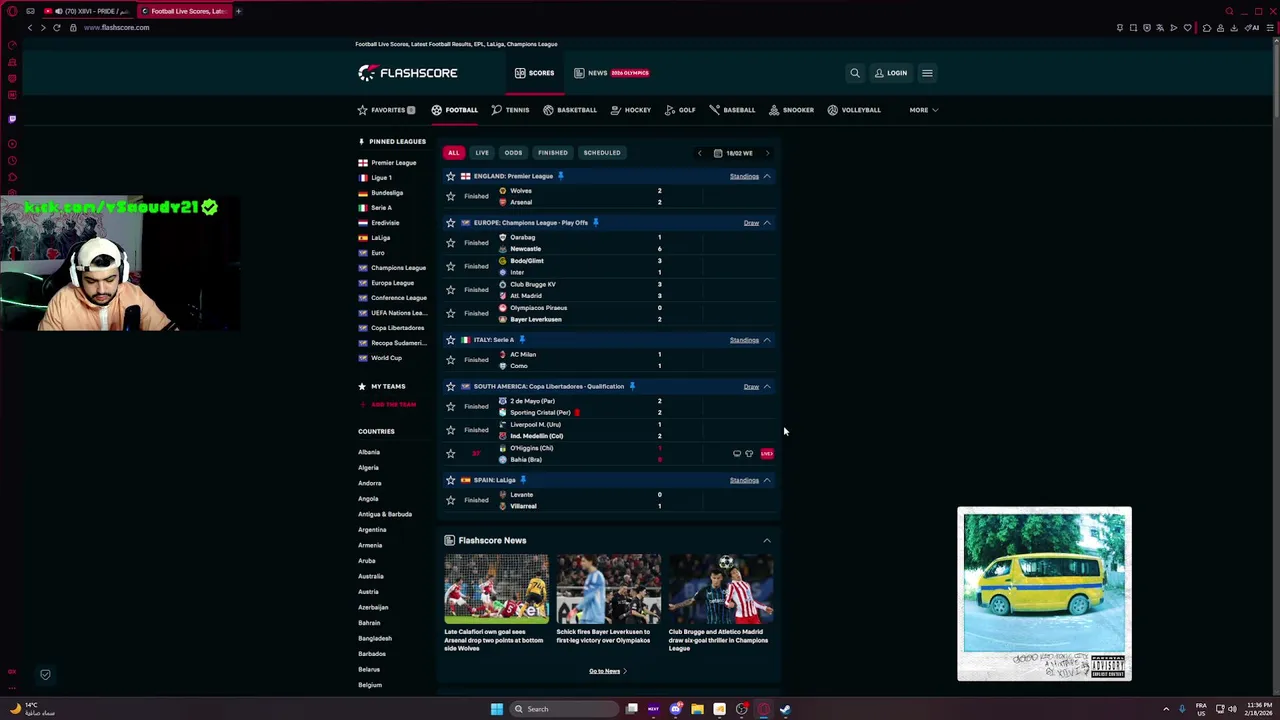
Task: Open the hamburger menu icon
Action: tap(927, 73)
